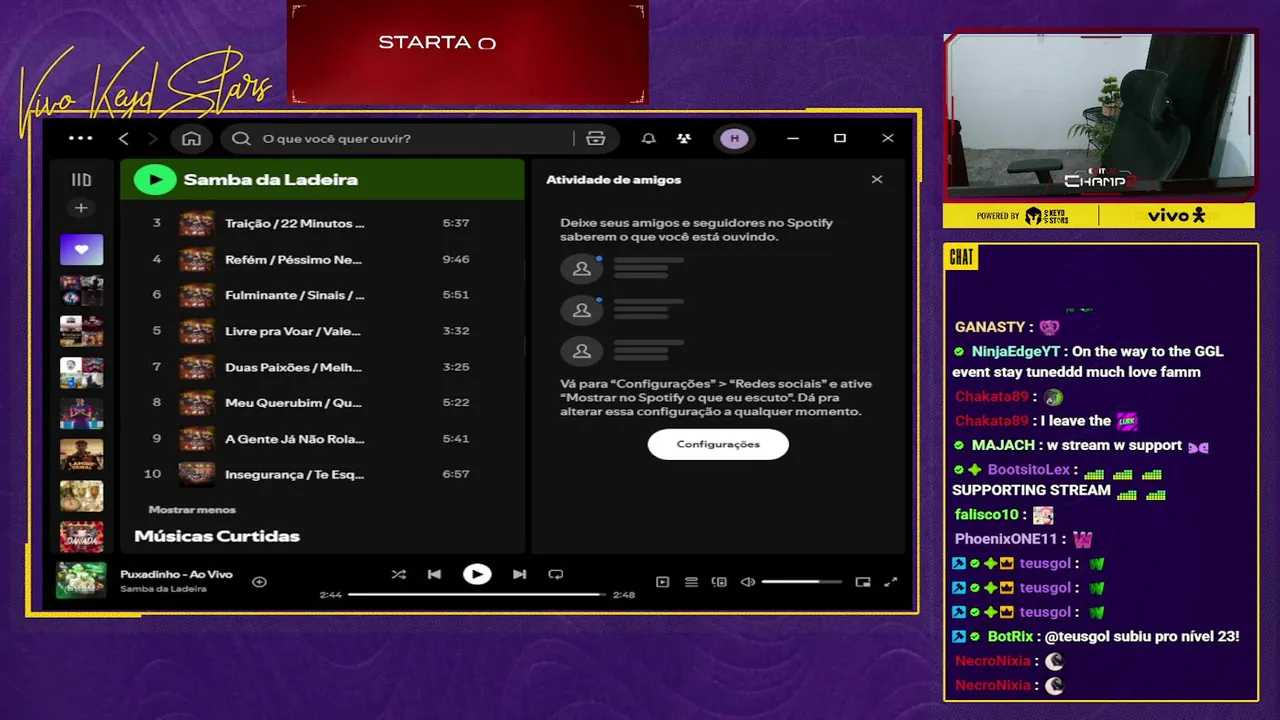Open connect to a device icon
The image size is (1280, 720).
(719, 582)
